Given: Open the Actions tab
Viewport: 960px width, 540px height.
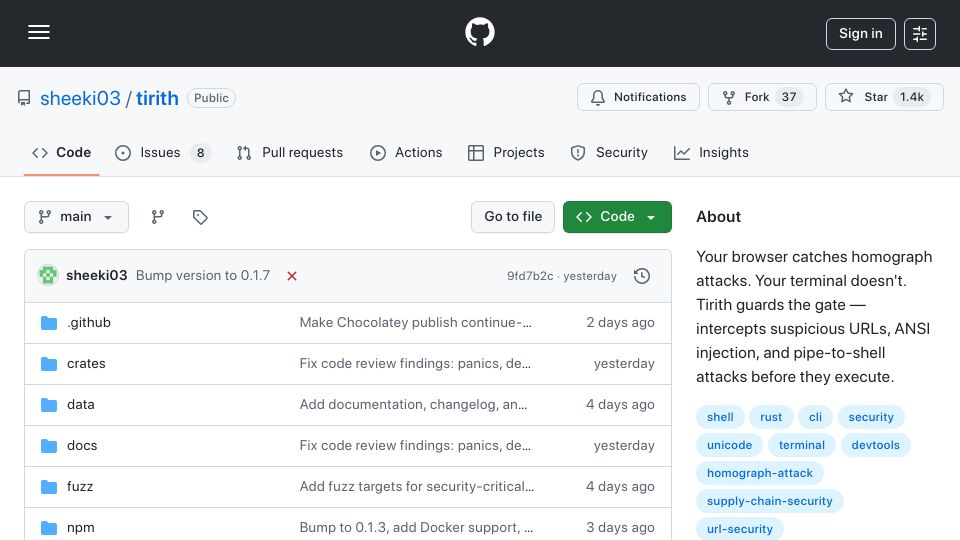Looking at the screenshot, I should (406, 152).
